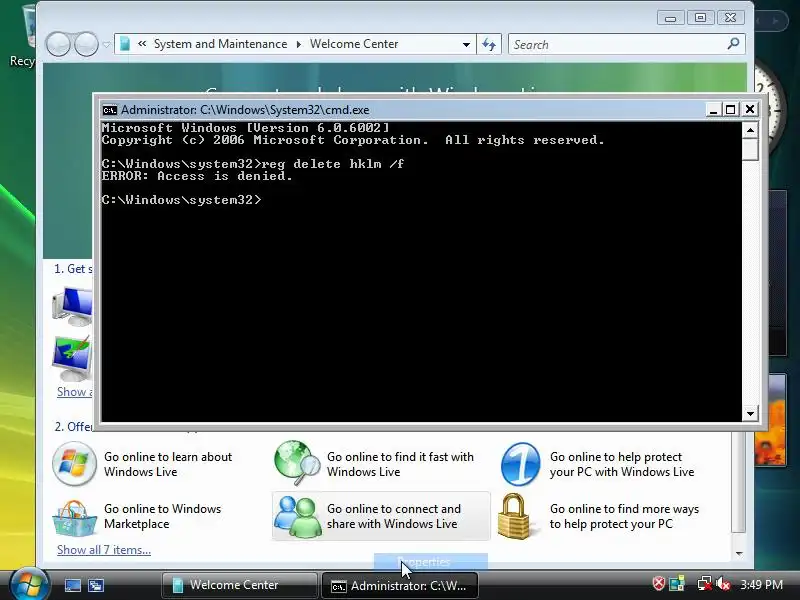Click Welcome Center breadcrumb

pos(354,44)
